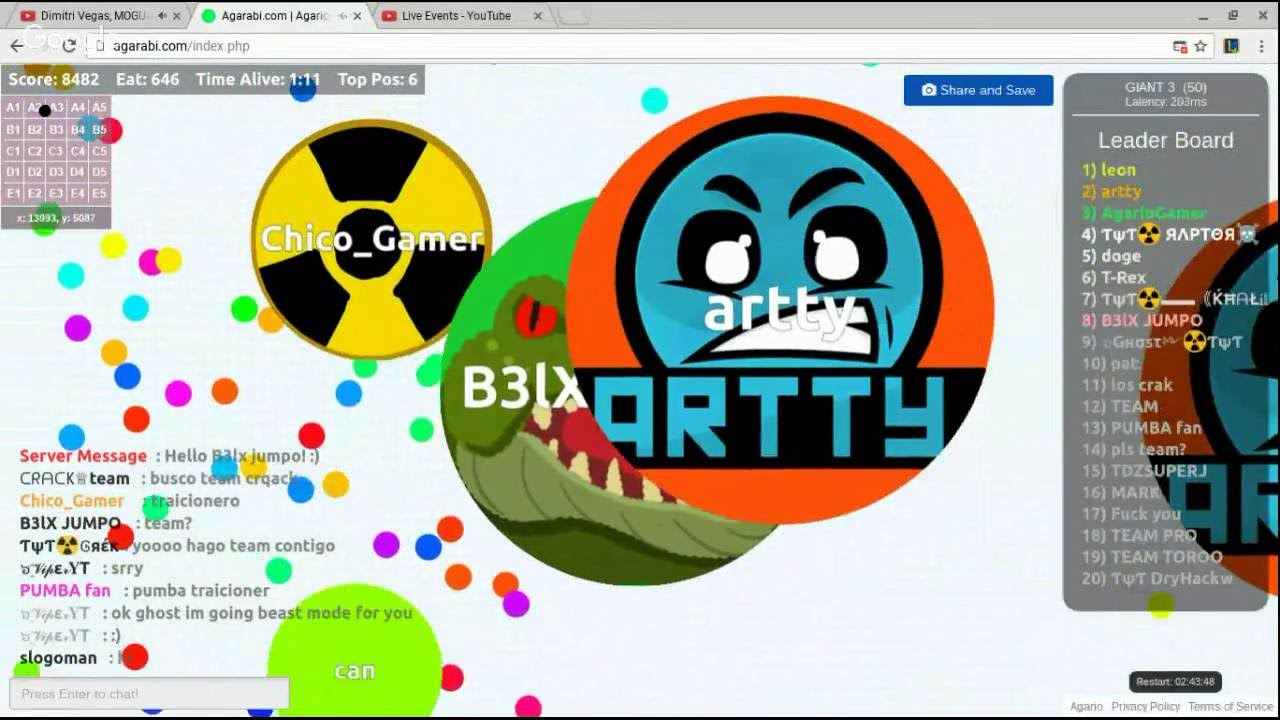Click the Eat: 646 counter

[x=148, y=79]
